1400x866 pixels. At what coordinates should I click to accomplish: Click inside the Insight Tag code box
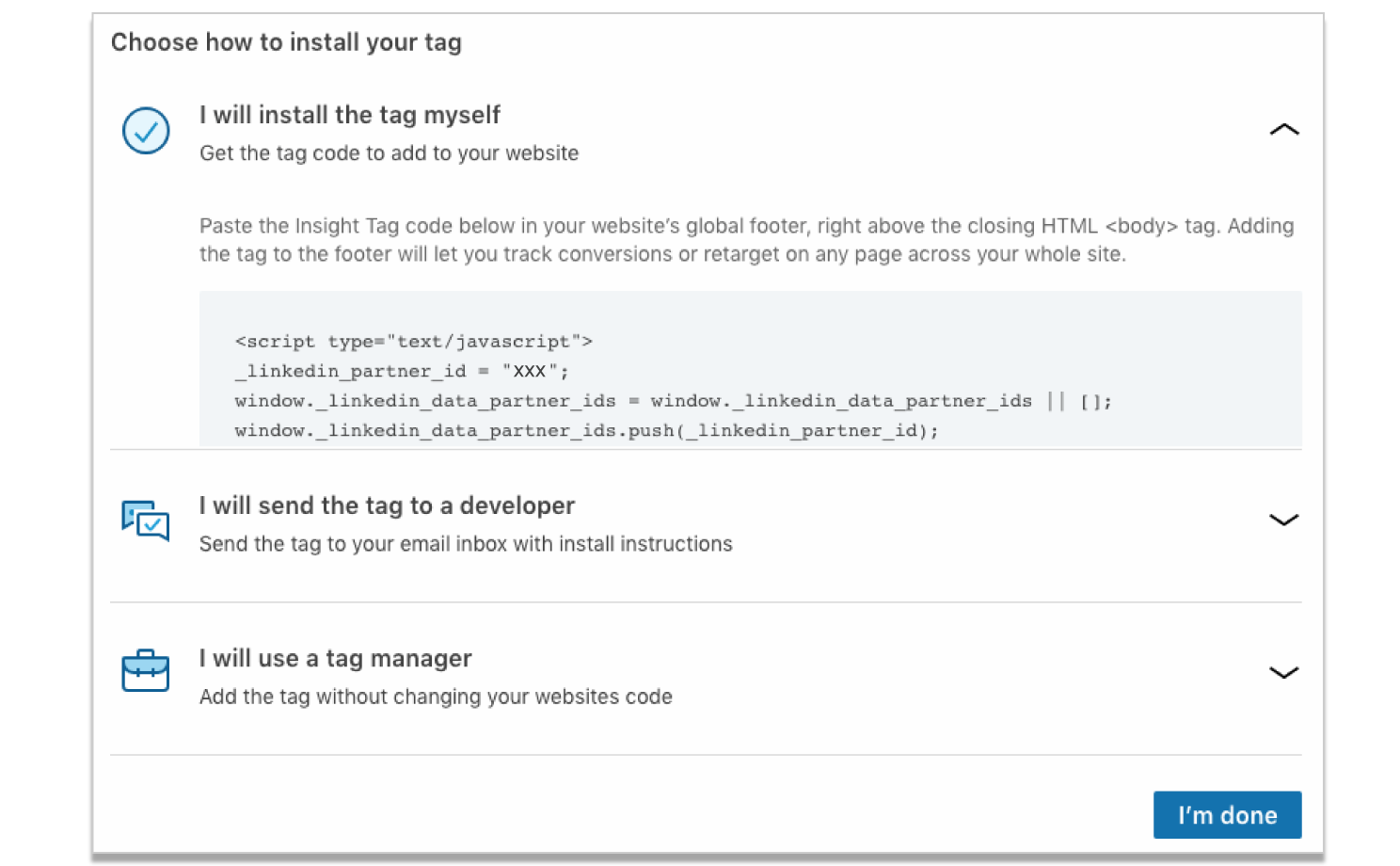pyautogui.click(x=751, y=368)
